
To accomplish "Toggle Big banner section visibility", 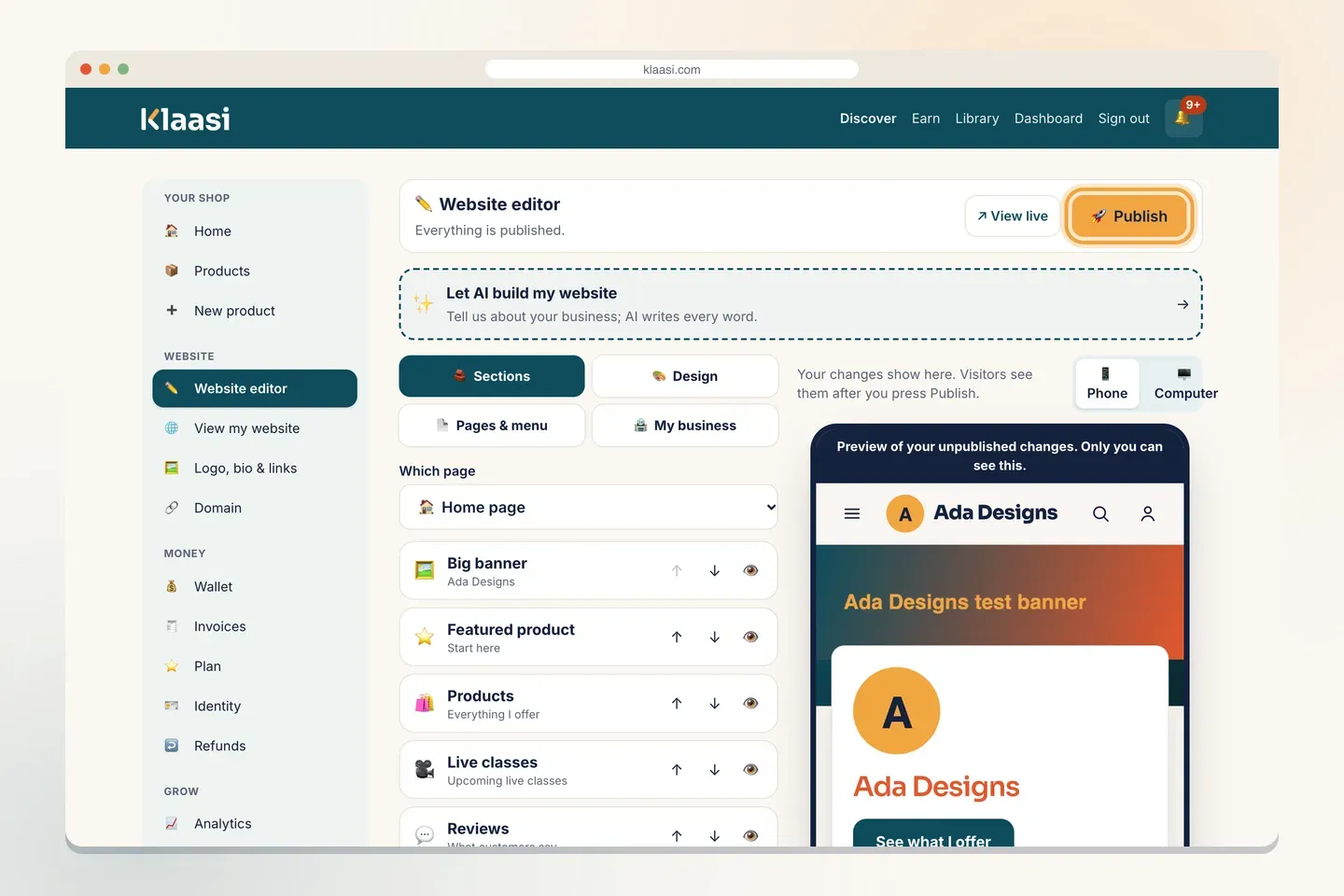I will [750, 570].
